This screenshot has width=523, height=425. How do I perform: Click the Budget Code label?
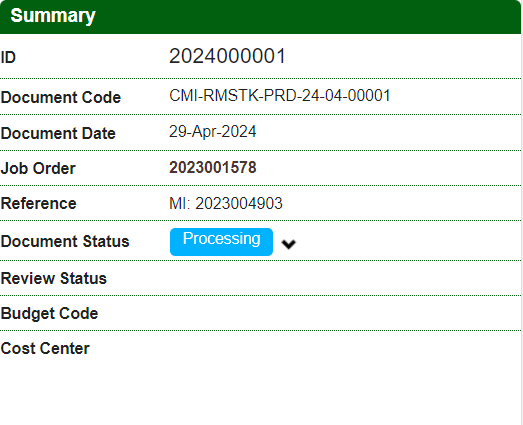tap(49, 313)
